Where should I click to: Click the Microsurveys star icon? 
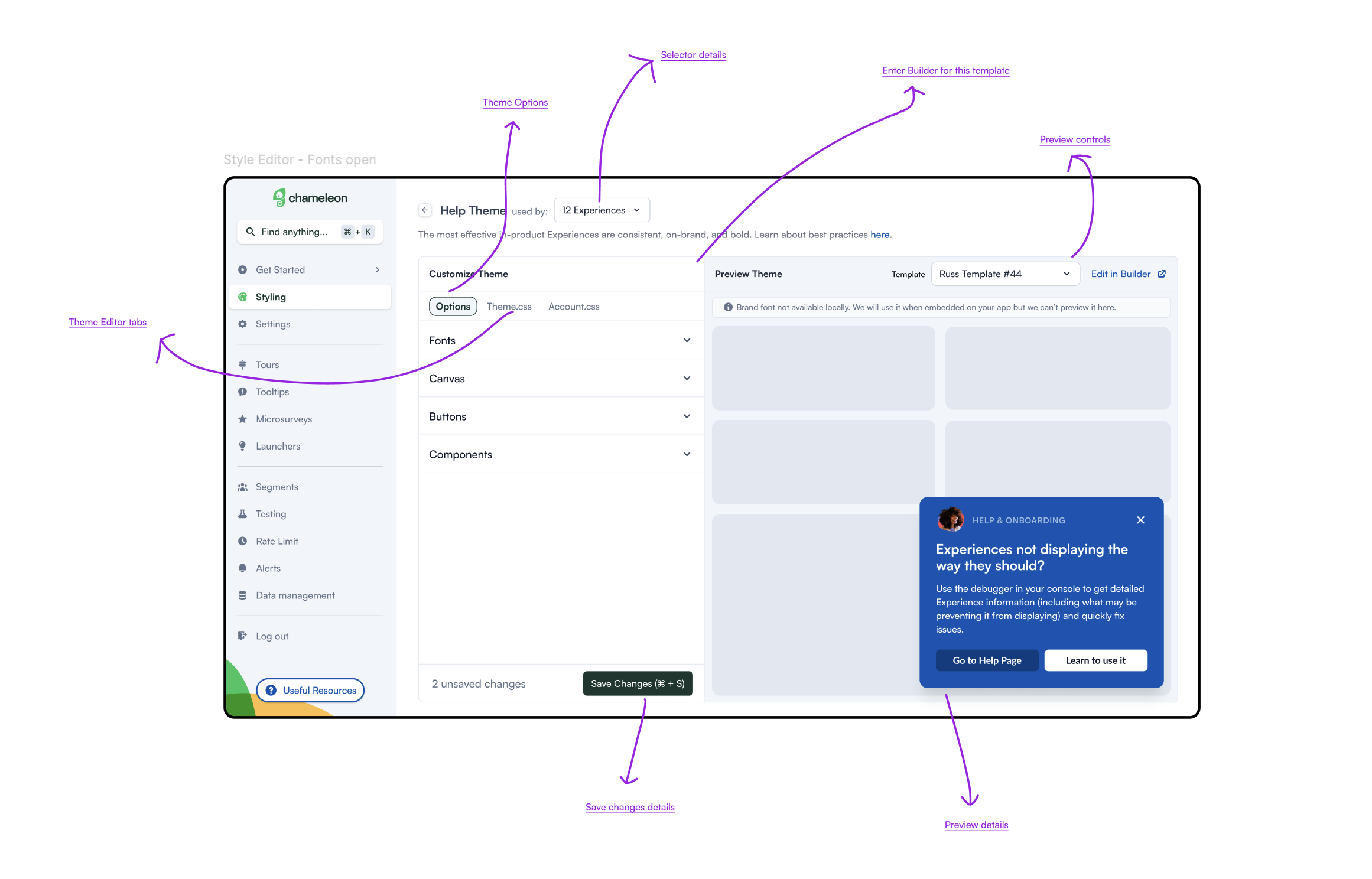(242, 419)
